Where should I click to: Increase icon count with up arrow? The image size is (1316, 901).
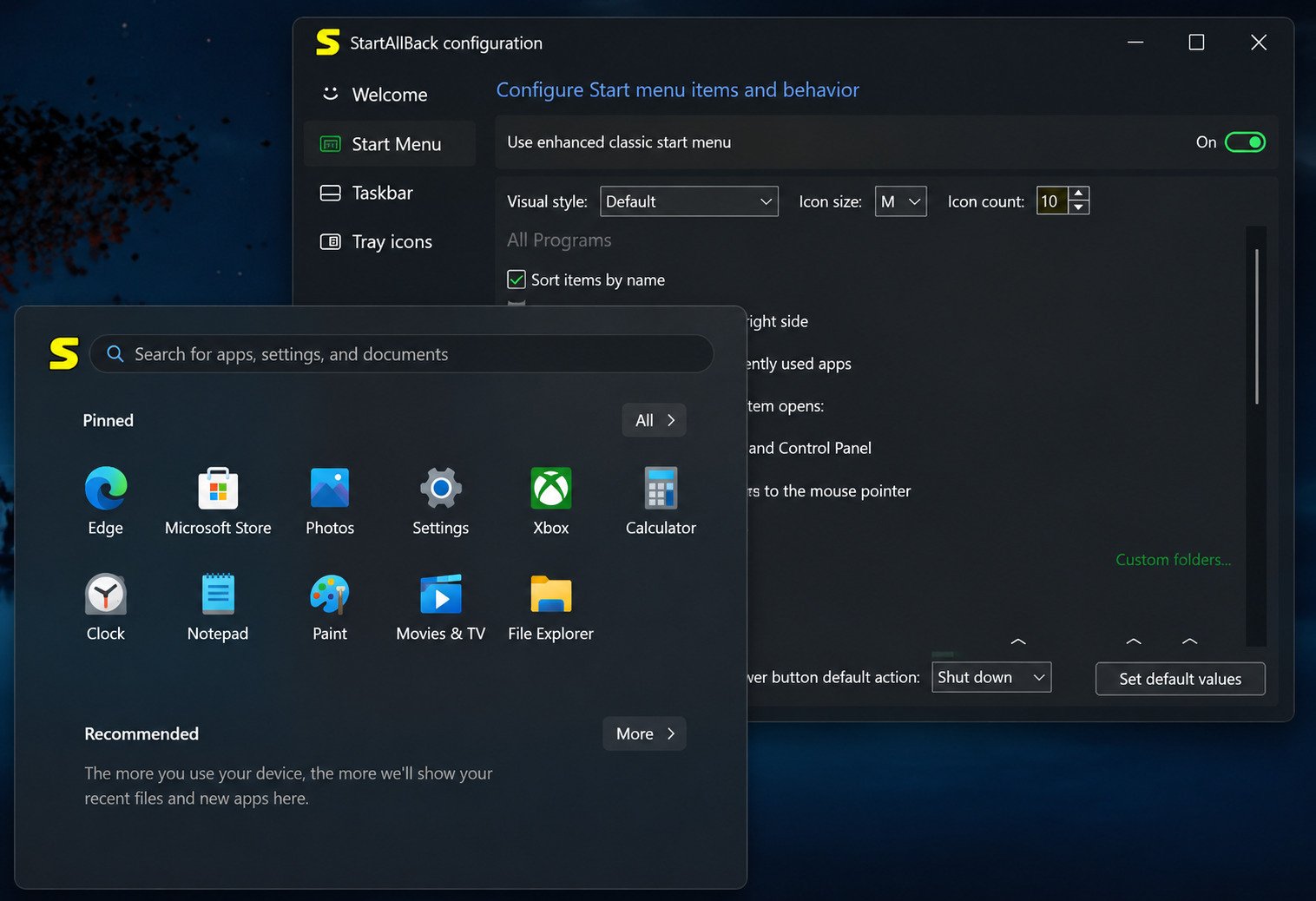point(1079,194)
